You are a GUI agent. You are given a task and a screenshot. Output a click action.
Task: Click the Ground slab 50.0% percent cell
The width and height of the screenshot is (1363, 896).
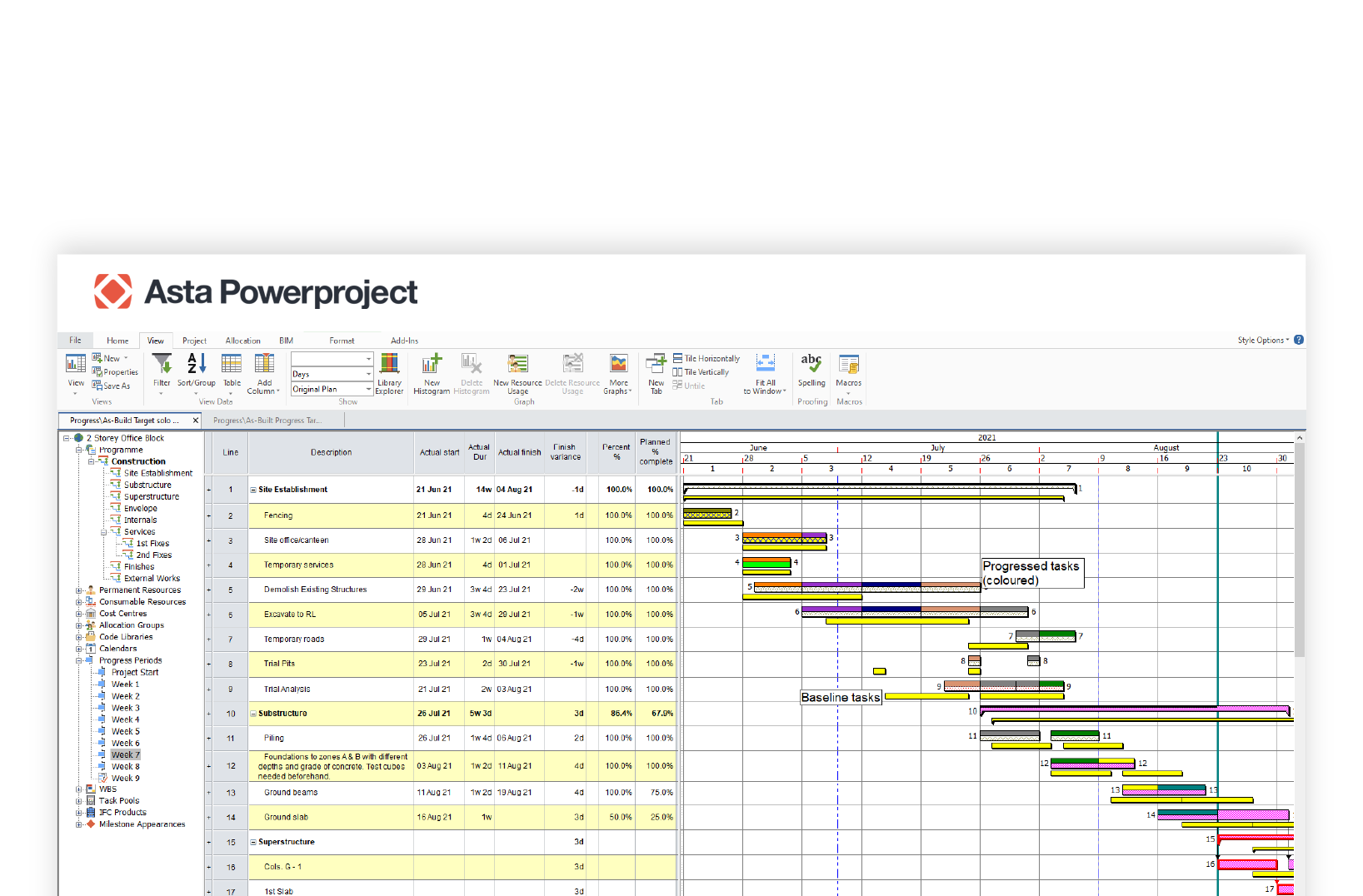point(617,818)
